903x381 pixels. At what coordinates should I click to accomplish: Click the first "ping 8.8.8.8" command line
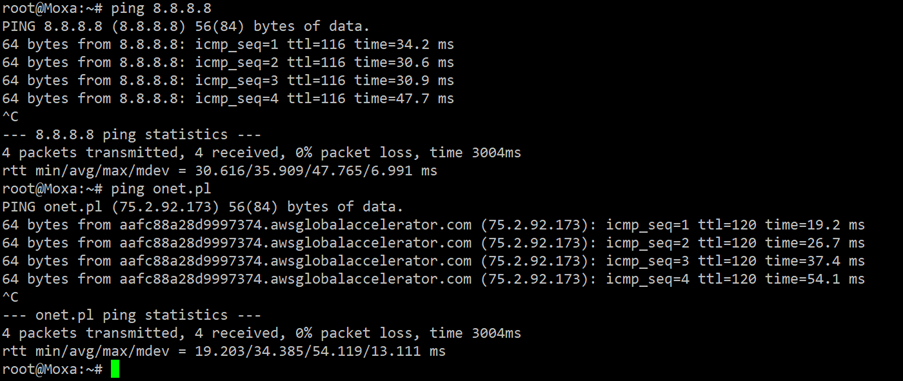click(x=107, y=9)
